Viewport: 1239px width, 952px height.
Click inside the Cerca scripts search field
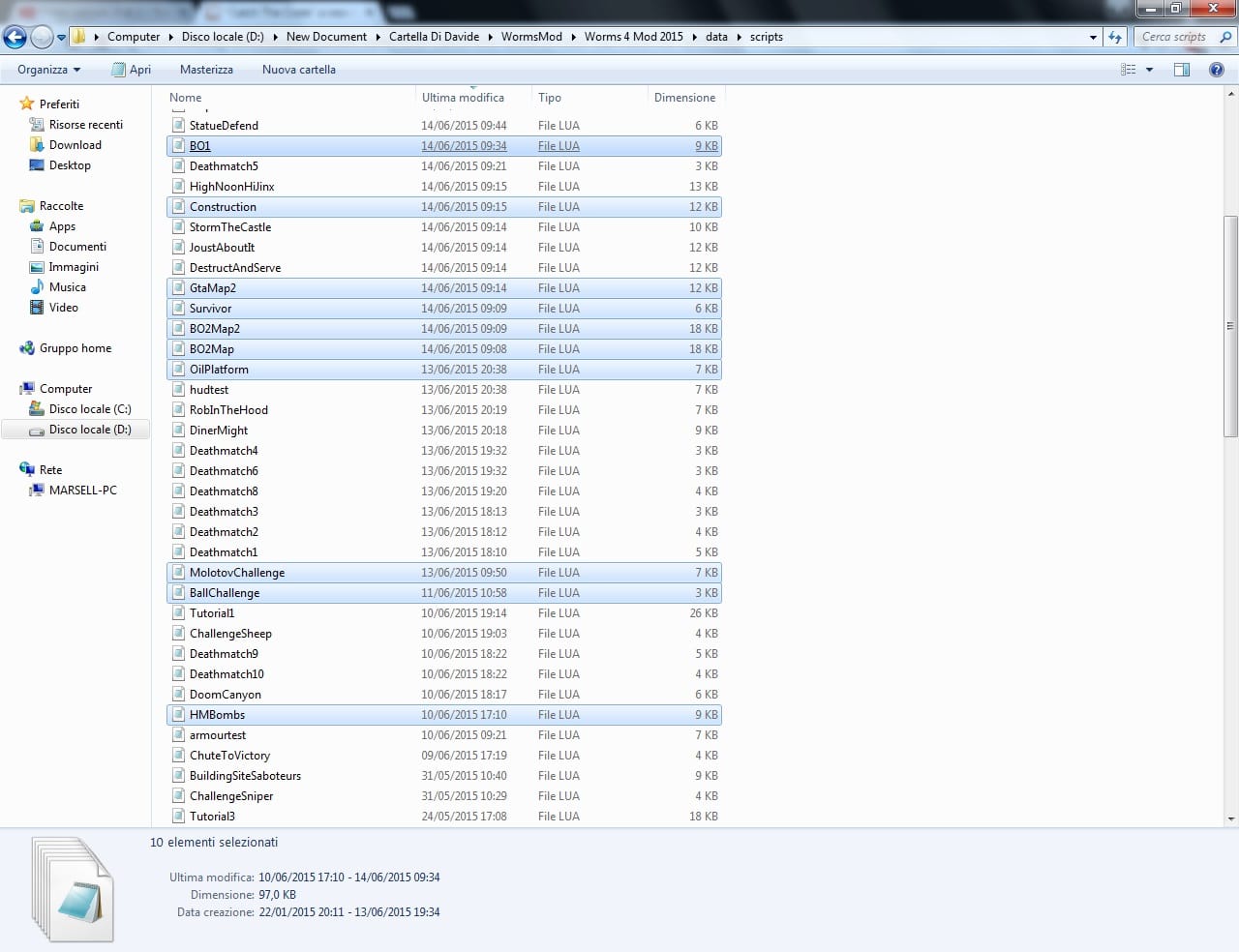tap(1174, 37)
